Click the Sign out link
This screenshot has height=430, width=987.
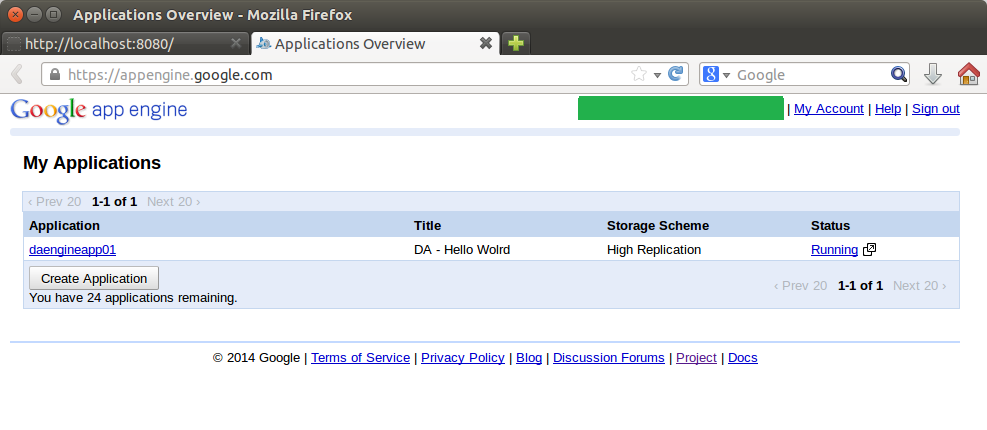(x=935, y=109)
